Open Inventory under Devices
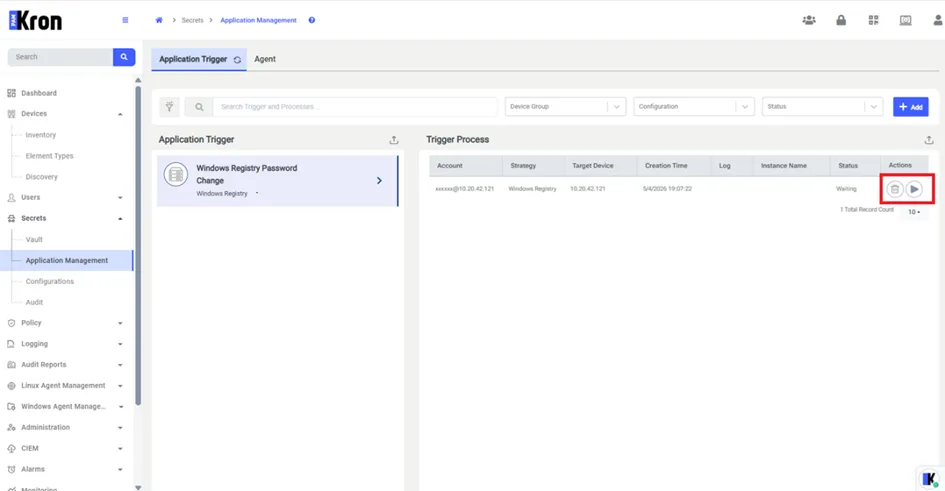 [x=40, y=135]
